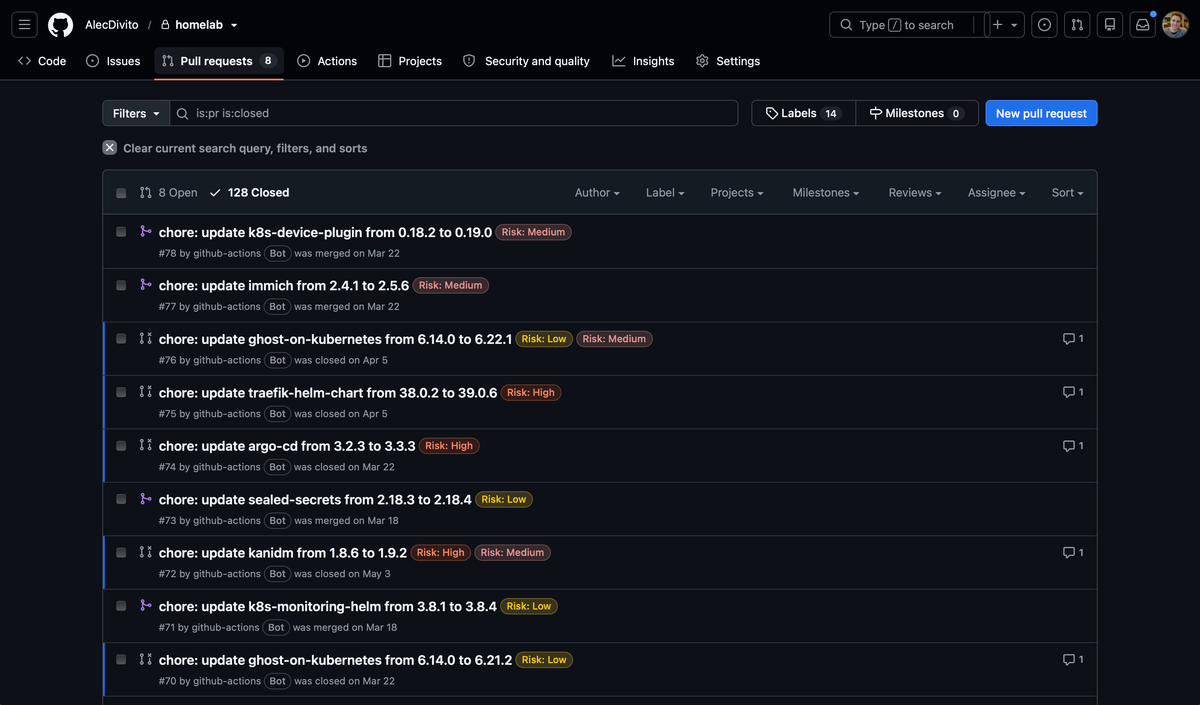The height and width of the screenshot is (705, 1200).
Task: Switch to the Projects tab
Action: pos(410,61)
